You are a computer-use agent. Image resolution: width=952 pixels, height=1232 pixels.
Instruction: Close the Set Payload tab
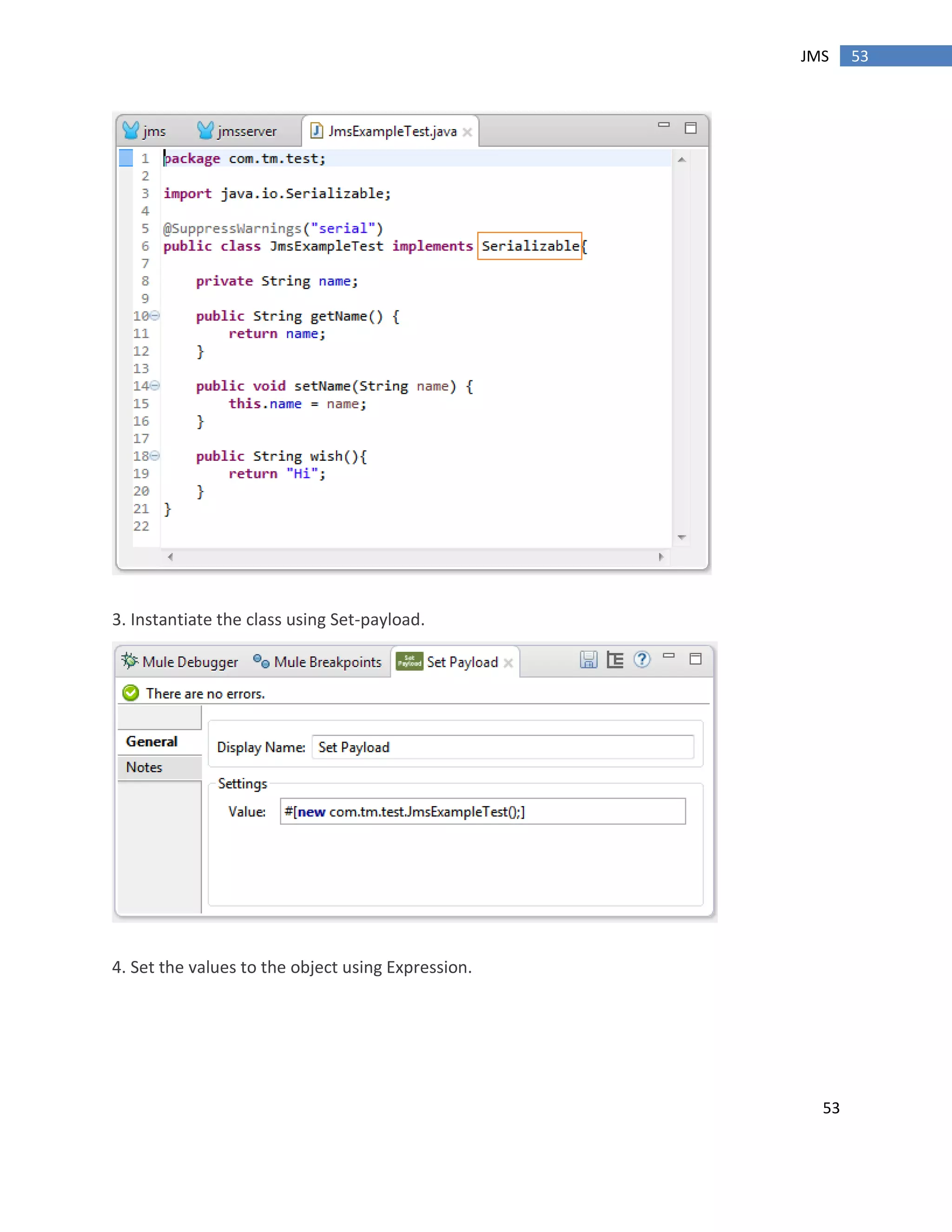point(508,663)
